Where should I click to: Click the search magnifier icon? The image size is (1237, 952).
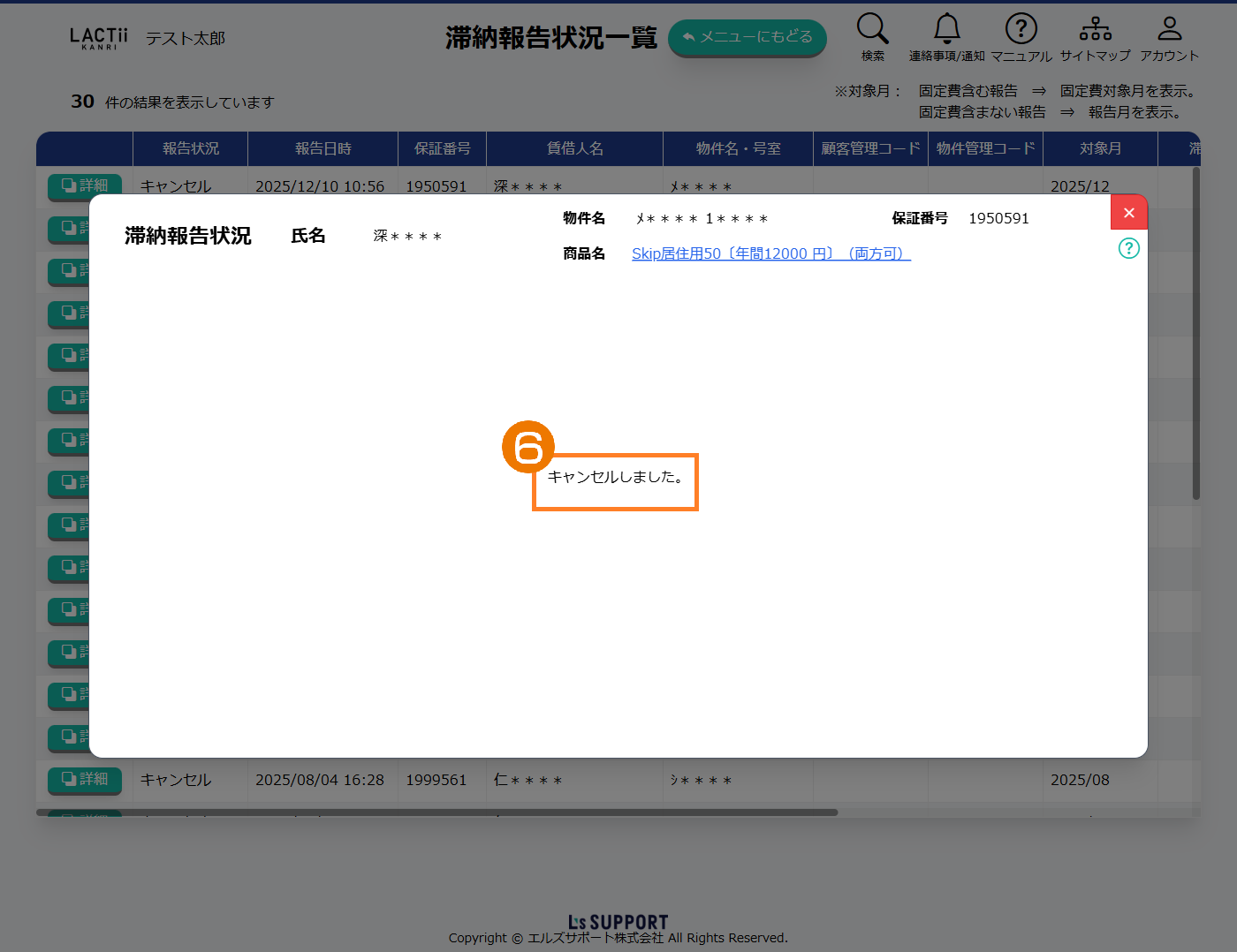(872, 29)
